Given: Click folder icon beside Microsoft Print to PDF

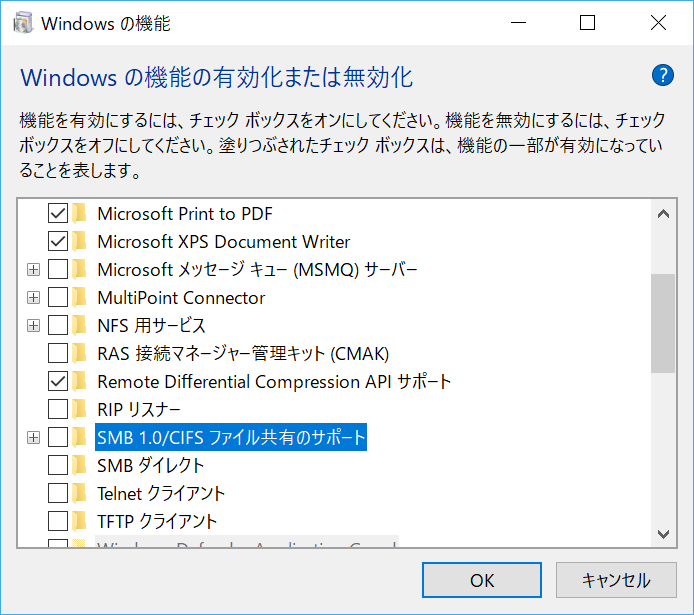Looking at the screenshot, I should pos(79,213).
